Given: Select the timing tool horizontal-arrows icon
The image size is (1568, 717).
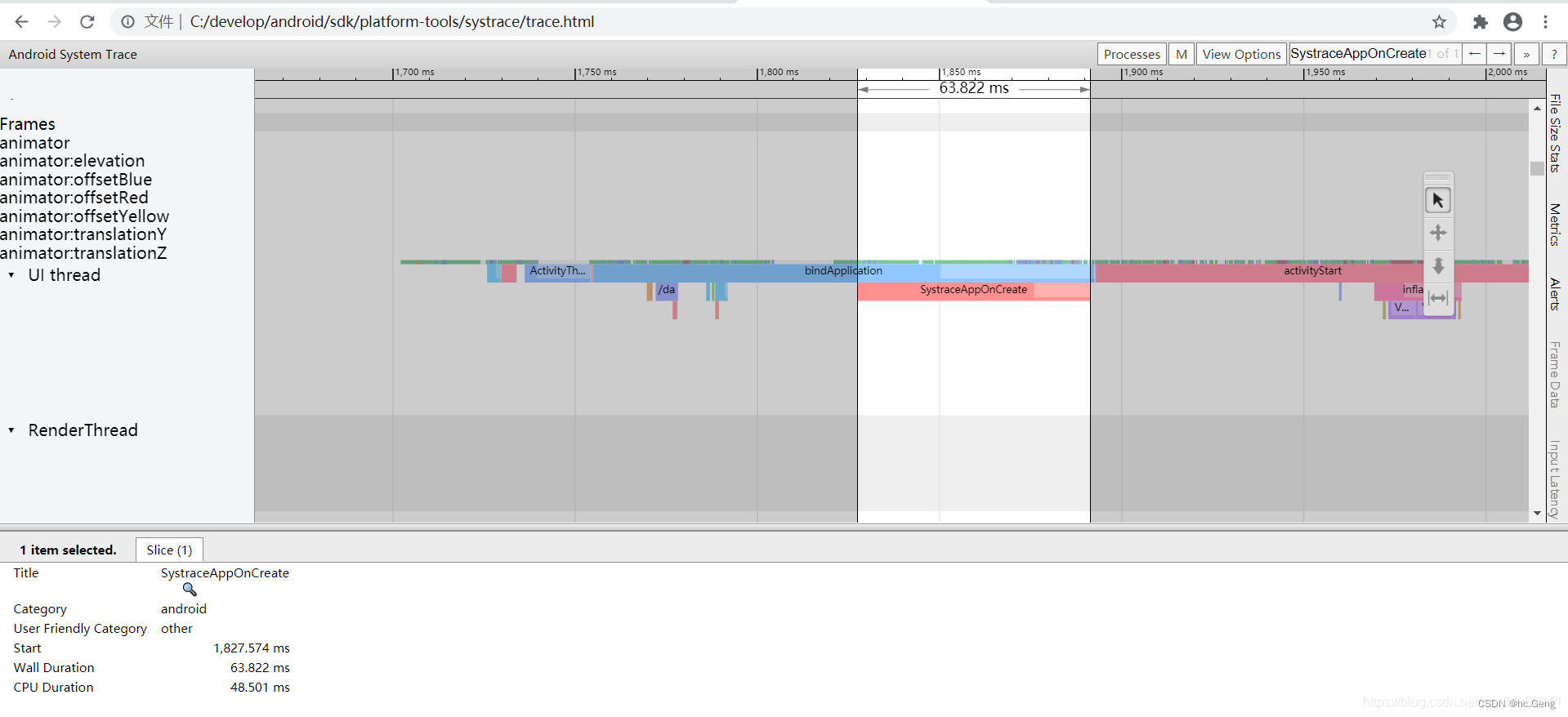Looking at the screenshot, I should pyautogui.click(x=1438, y=298).
